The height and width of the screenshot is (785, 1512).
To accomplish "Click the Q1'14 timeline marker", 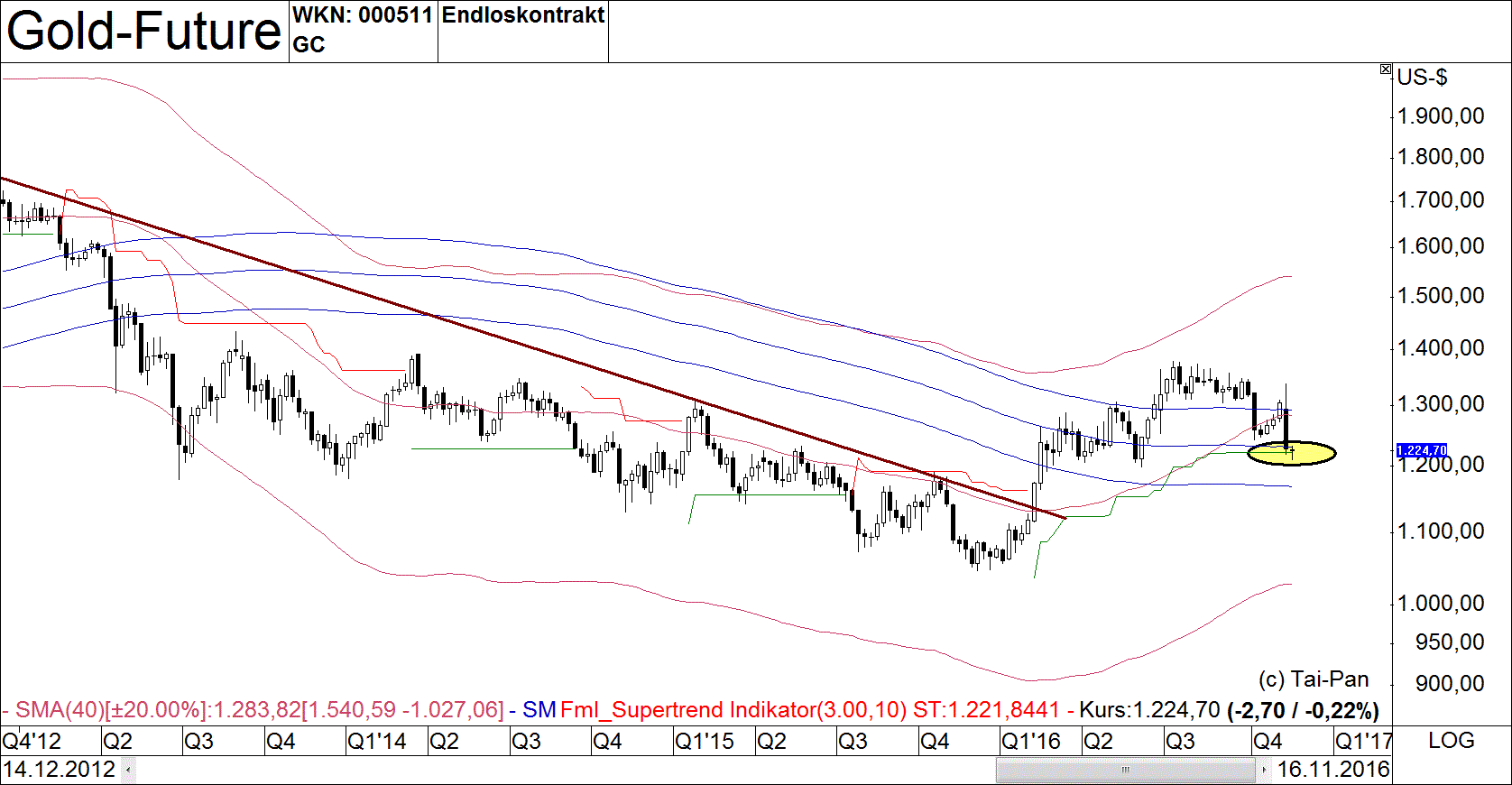I will tap(376, 742).
